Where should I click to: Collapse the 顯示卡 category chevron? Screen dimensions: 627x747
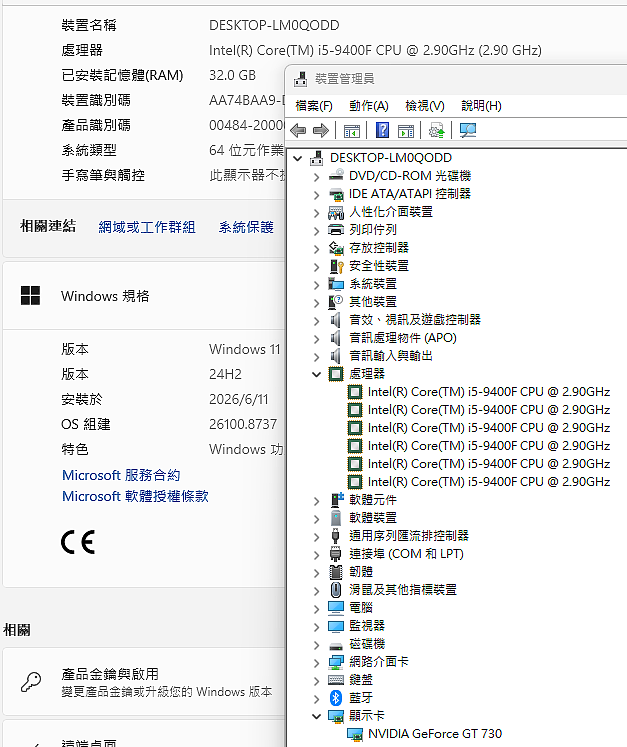[x=316, y=716]
